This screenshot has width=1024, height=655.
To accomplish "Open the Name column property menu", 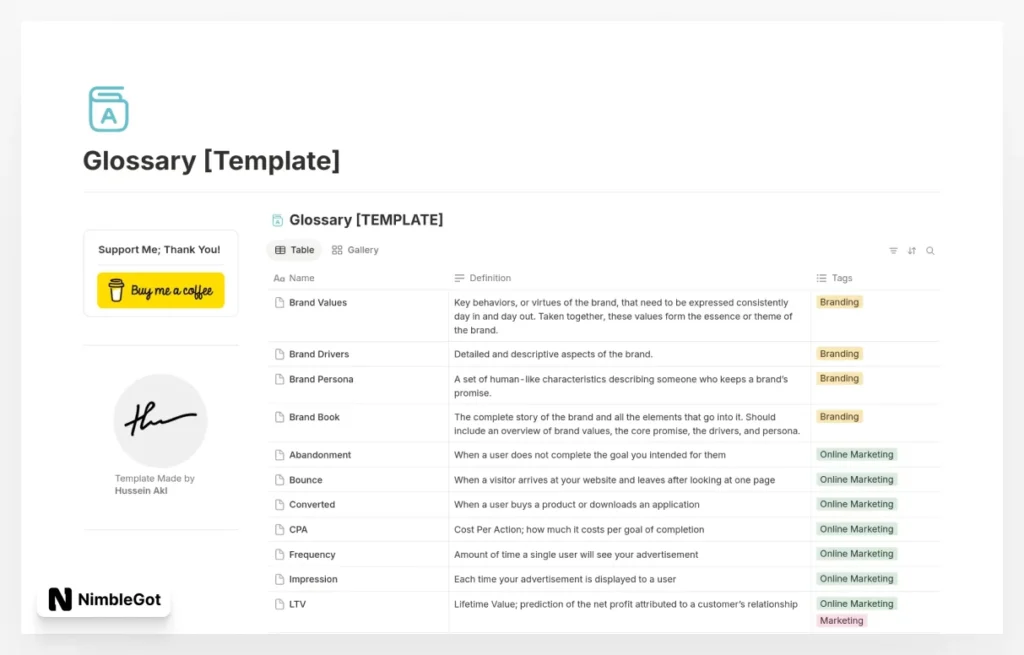I will pyautogui.click(x=297, y=277).
